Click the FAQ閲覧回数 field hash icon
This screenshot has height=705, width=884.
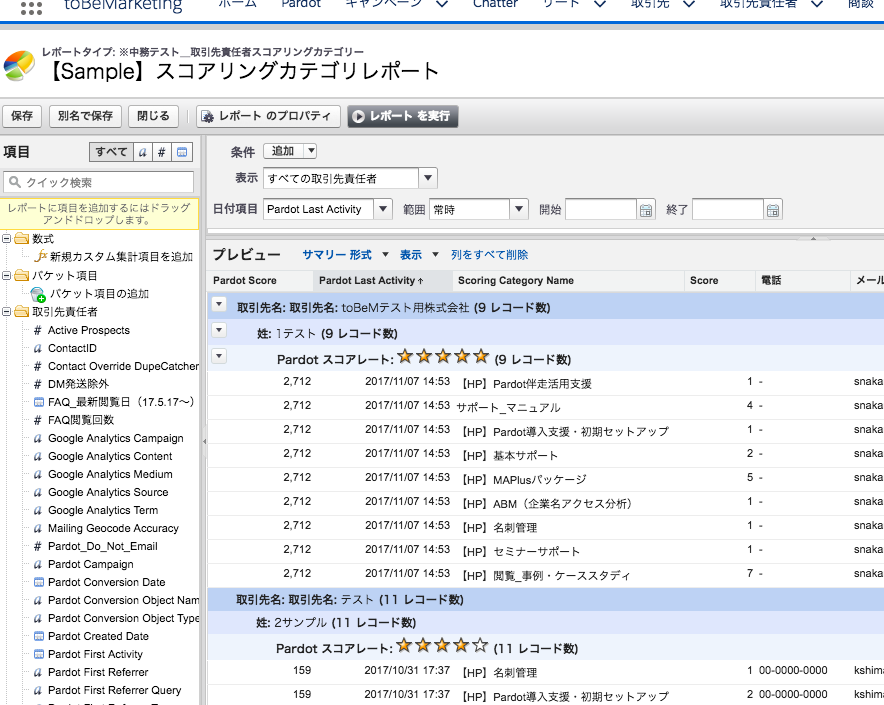tap(38, 420)
